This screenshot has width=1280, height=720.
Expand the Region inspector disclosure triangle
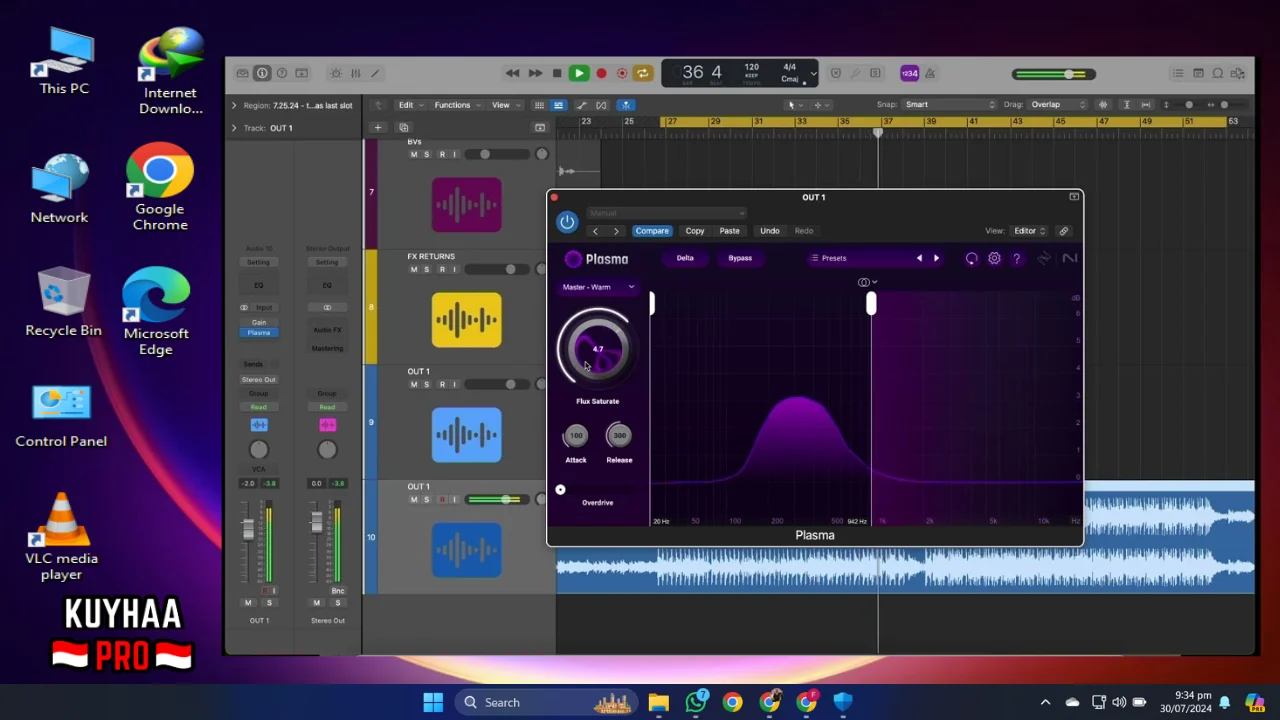[x=234, y=105]
